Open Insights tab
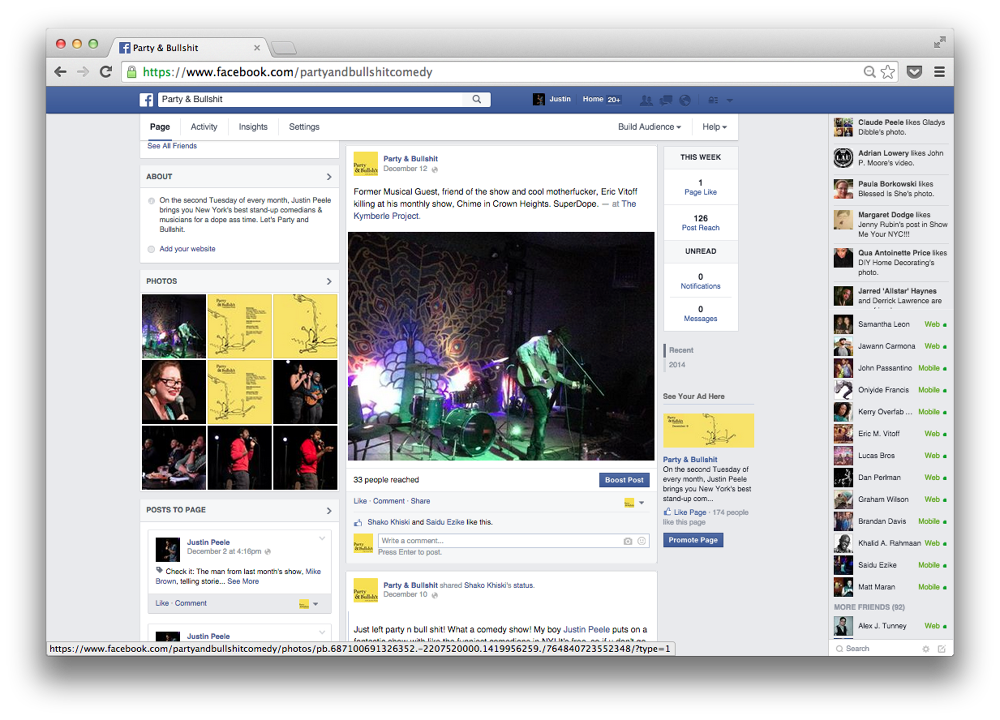The height and width of the screenshot is (720, 1000). click(x=253, y=127)
